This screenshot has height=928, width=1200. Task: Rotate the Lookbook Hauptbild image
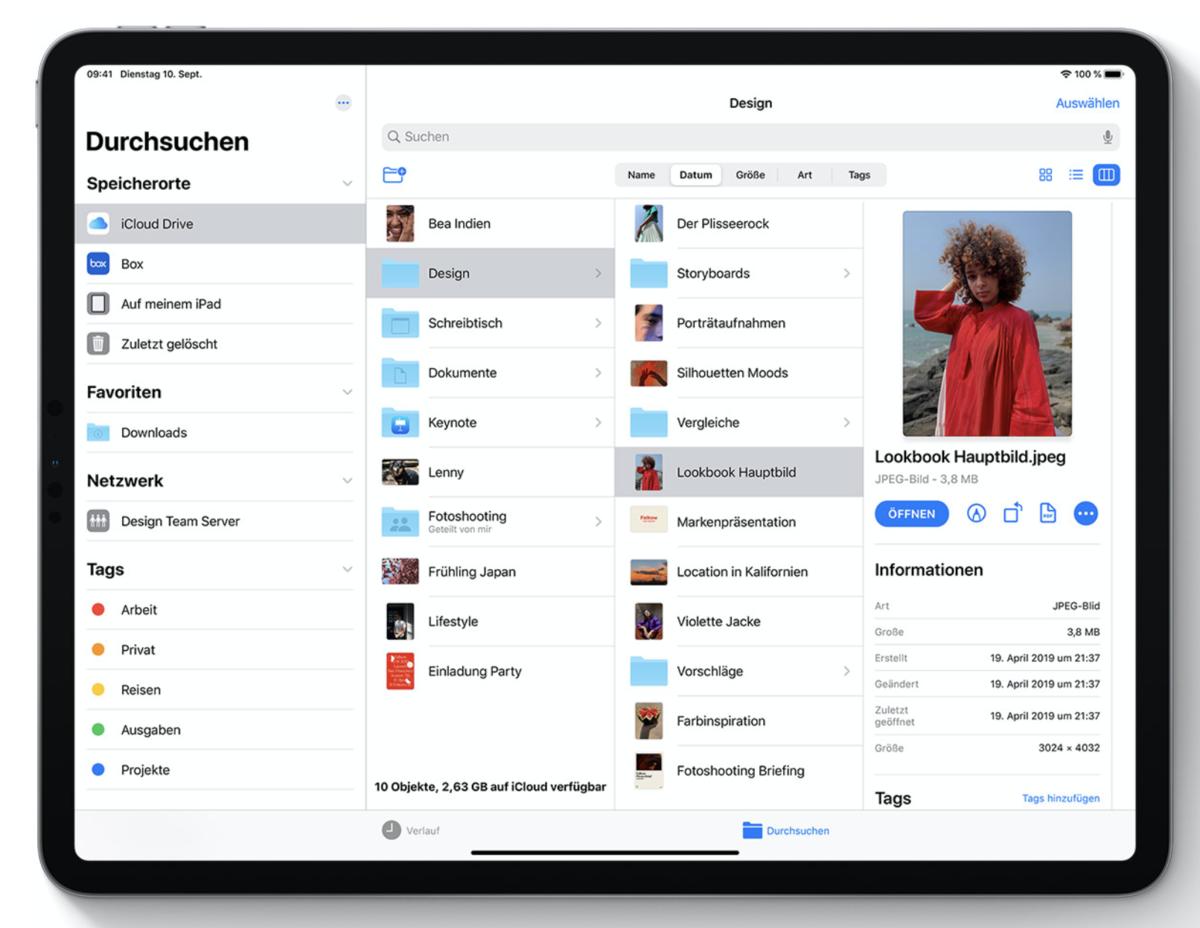(x=1013, y=513)
